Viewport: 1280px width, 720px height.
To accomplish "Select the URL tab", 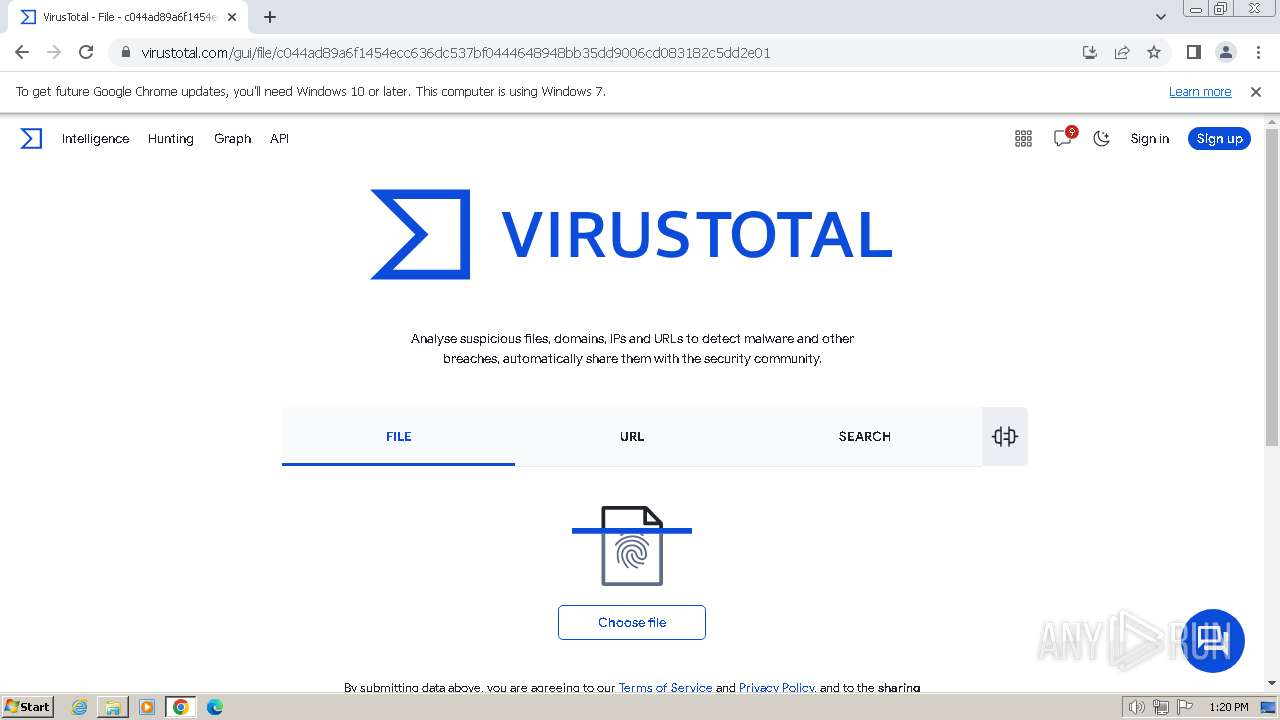I will coord(631,436).
